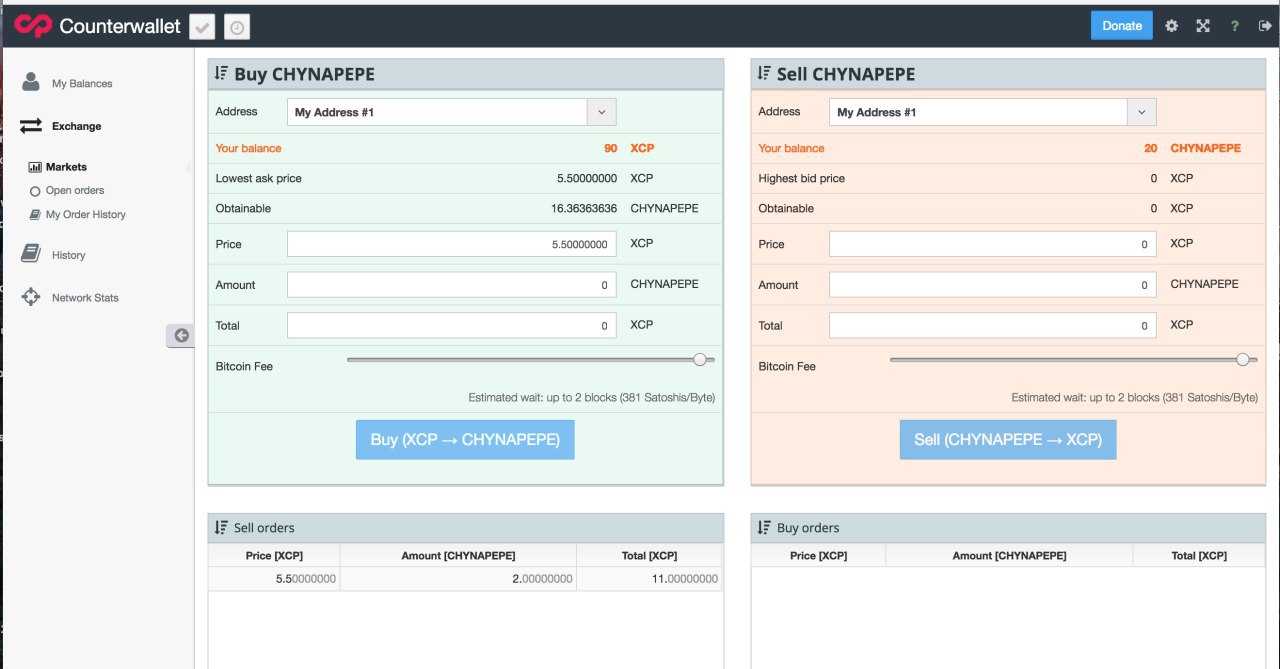Open the History section
This screenshot has width=1280, height=669.
pyautogui.click(x=69, y=255)
